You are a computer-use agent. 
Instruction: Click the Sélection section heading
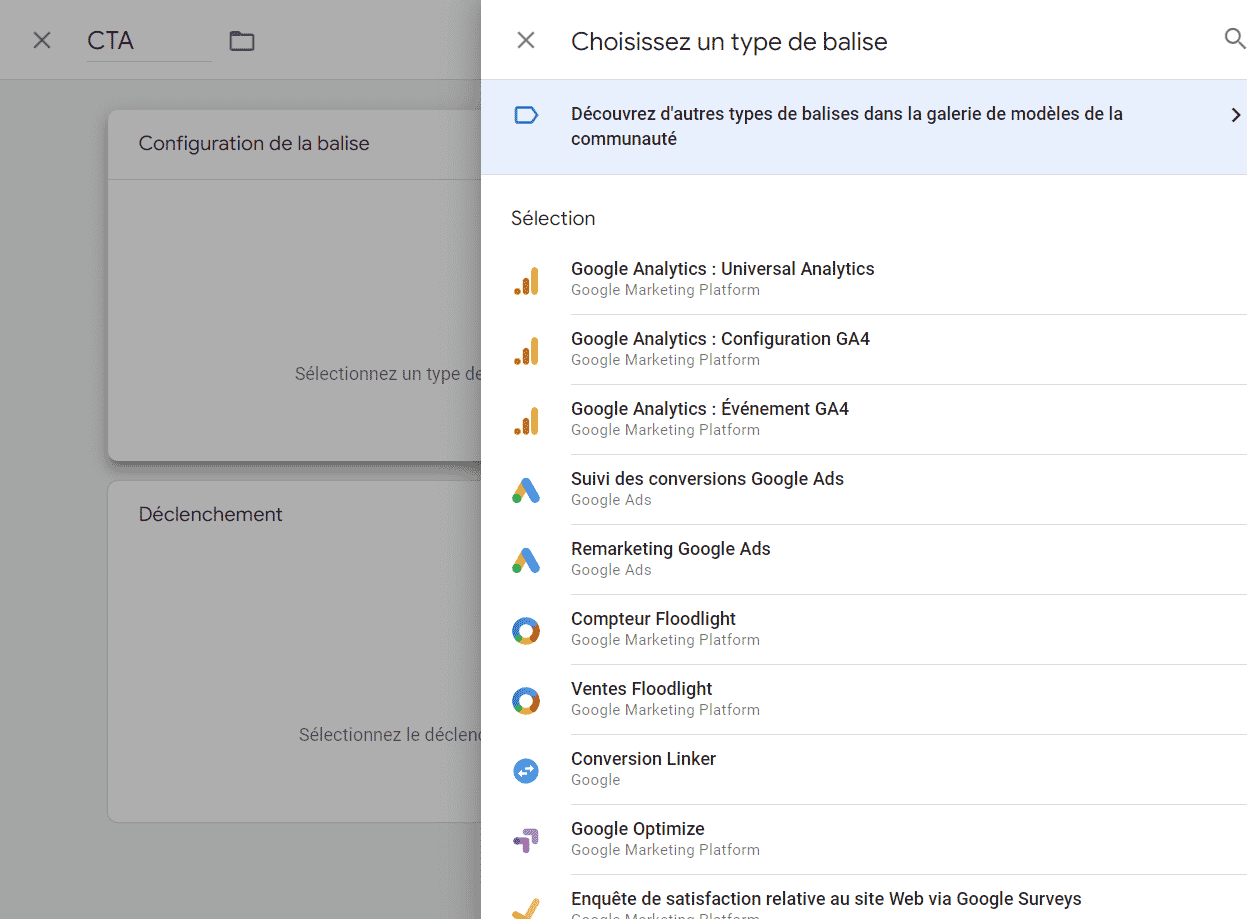tap(553, 218)
